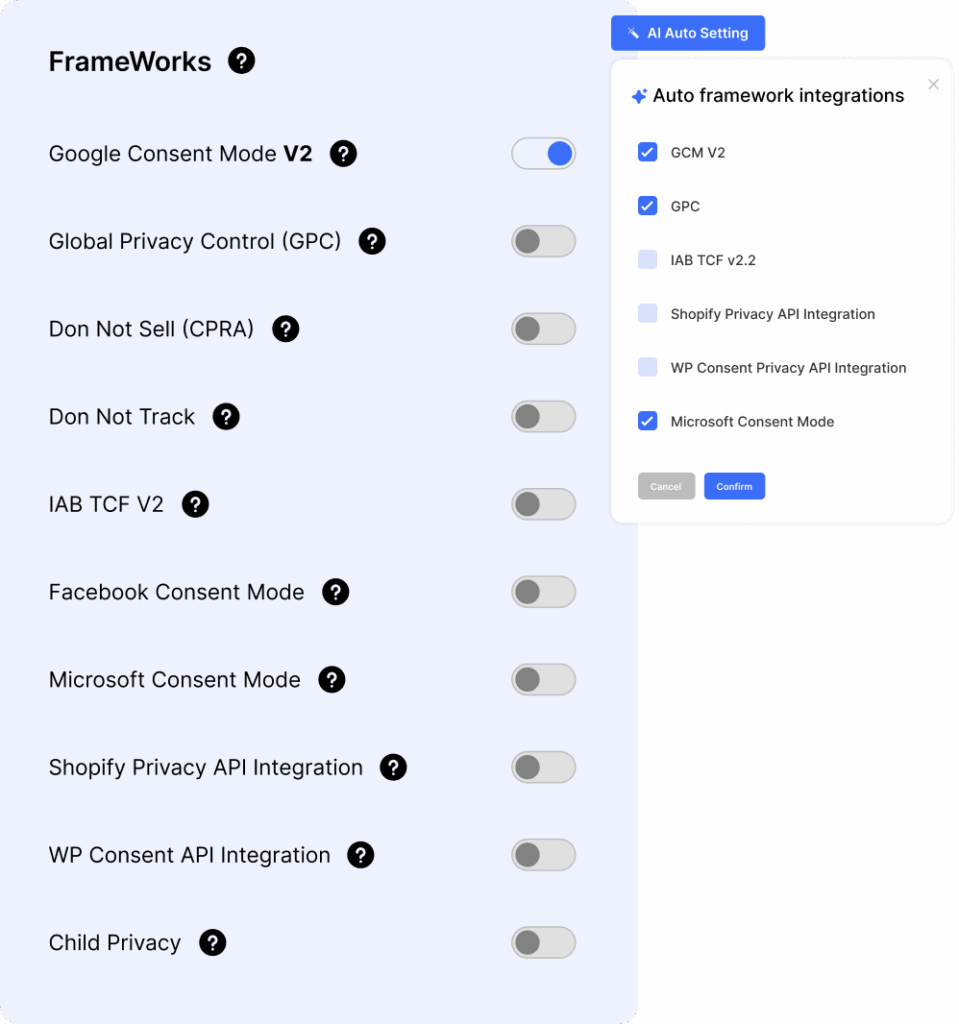
Task: Disable the Google Consent Mode V2 toggle
Action: click(543, 154)
